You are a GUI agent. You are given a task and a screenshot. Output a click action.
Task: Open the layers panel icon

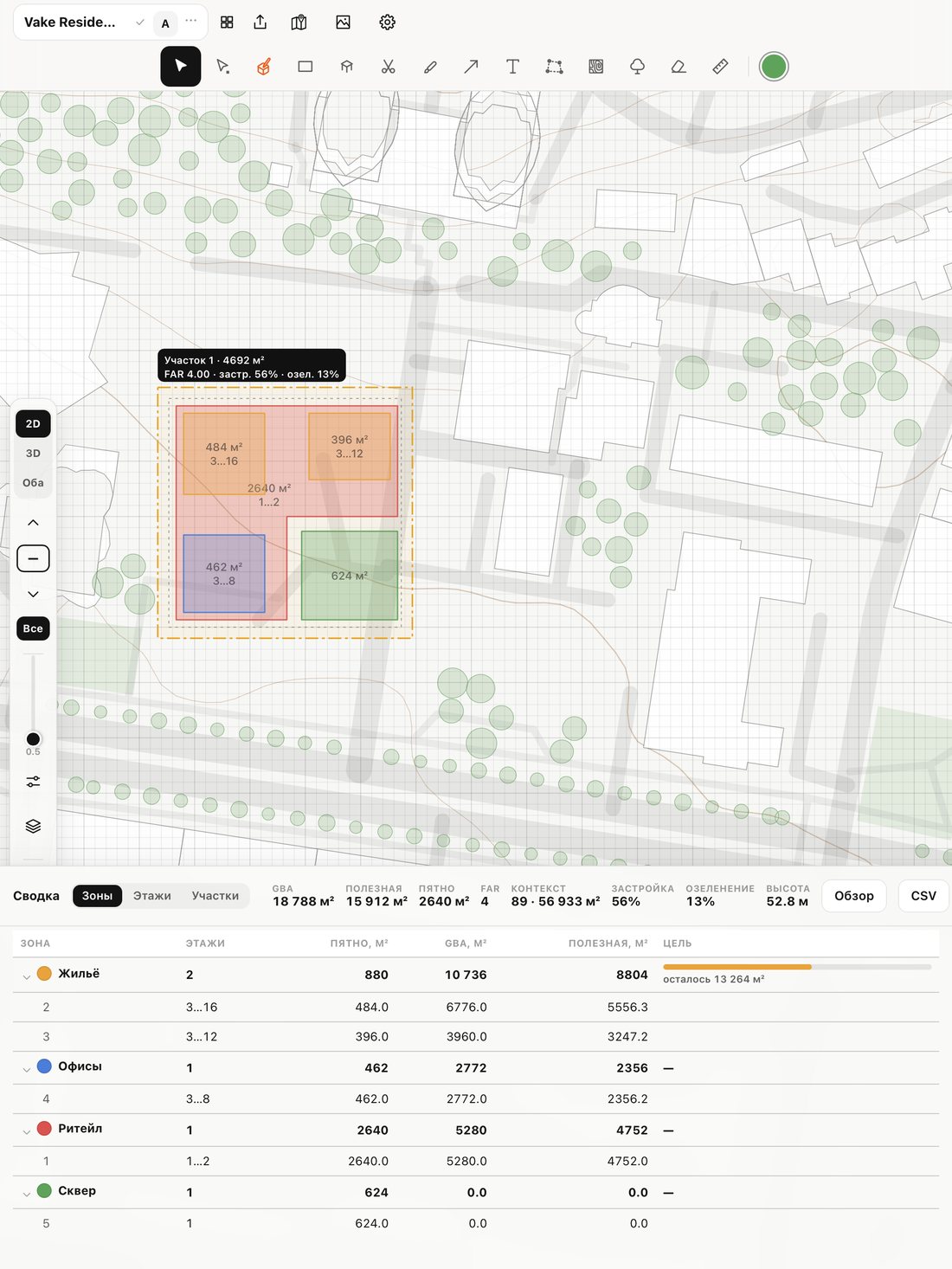(x=33, y=826)
